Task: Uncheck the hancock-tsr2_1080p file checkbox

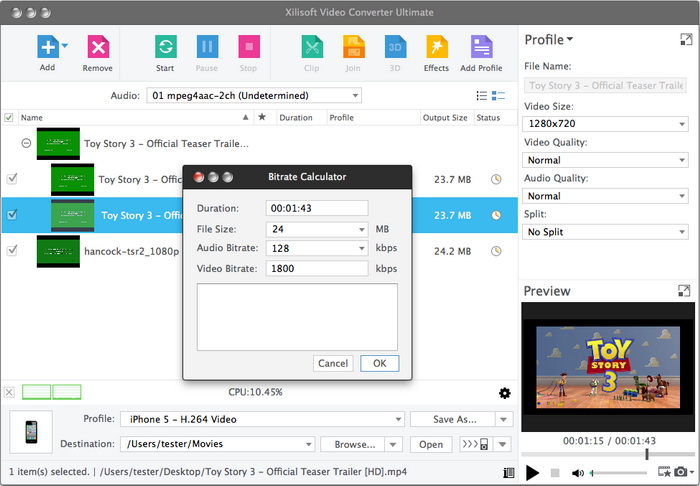Action: pos(12,250)
